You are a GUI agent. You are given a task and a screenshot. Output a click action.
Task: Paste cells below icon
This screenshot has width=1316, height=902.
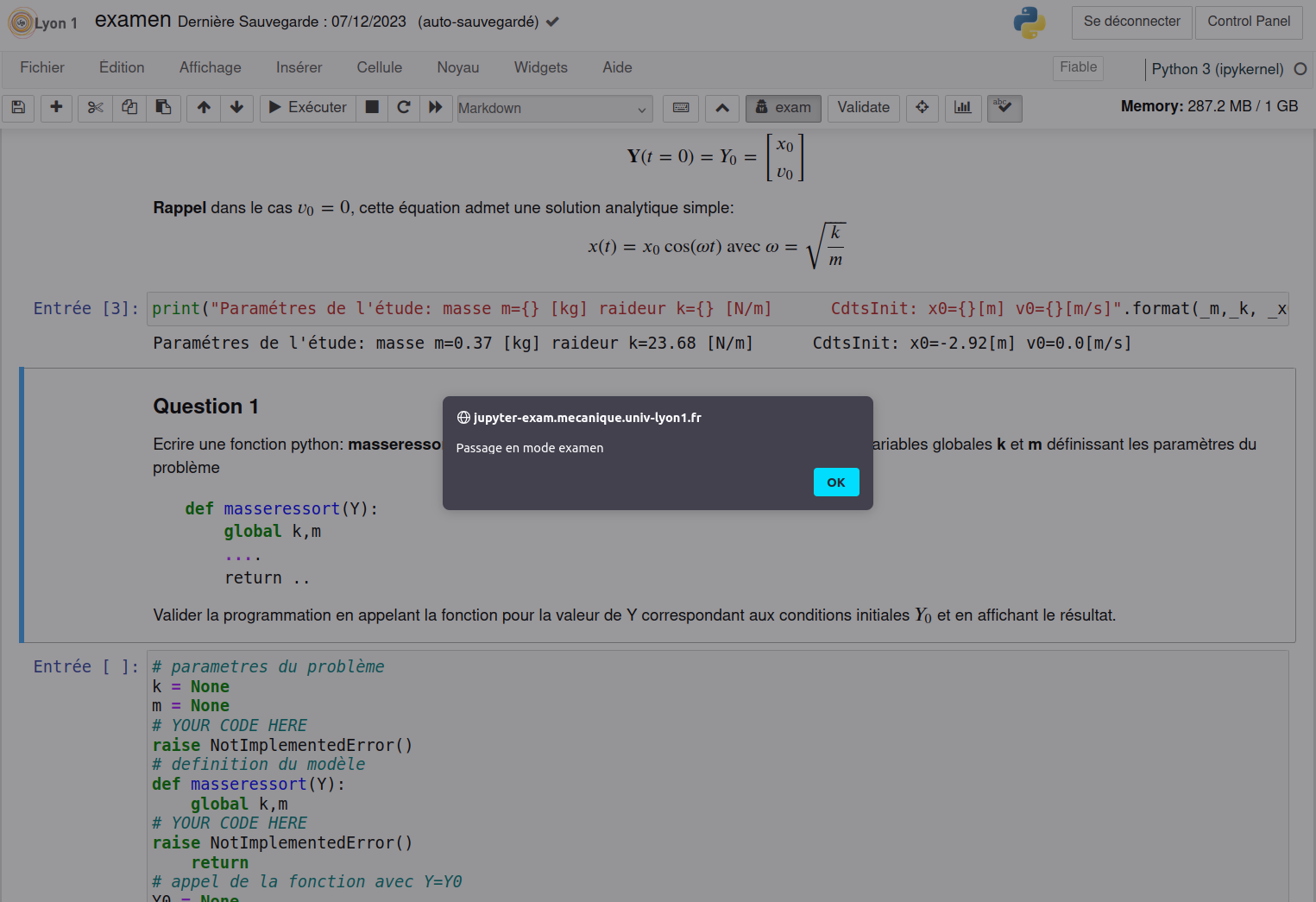point(163,108)
